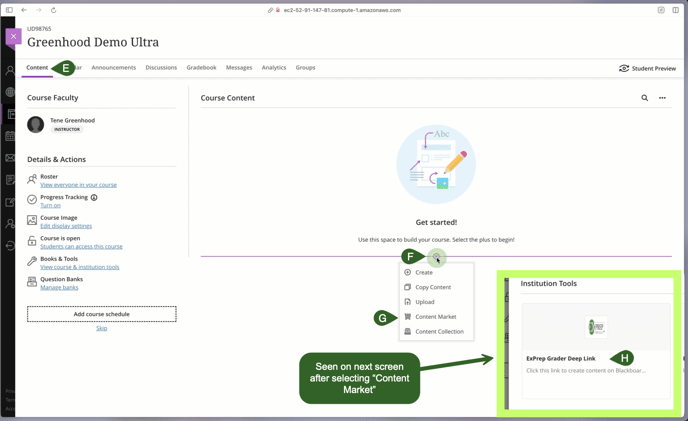Click the Progress Tracking info icon

(x=94, y=197)
